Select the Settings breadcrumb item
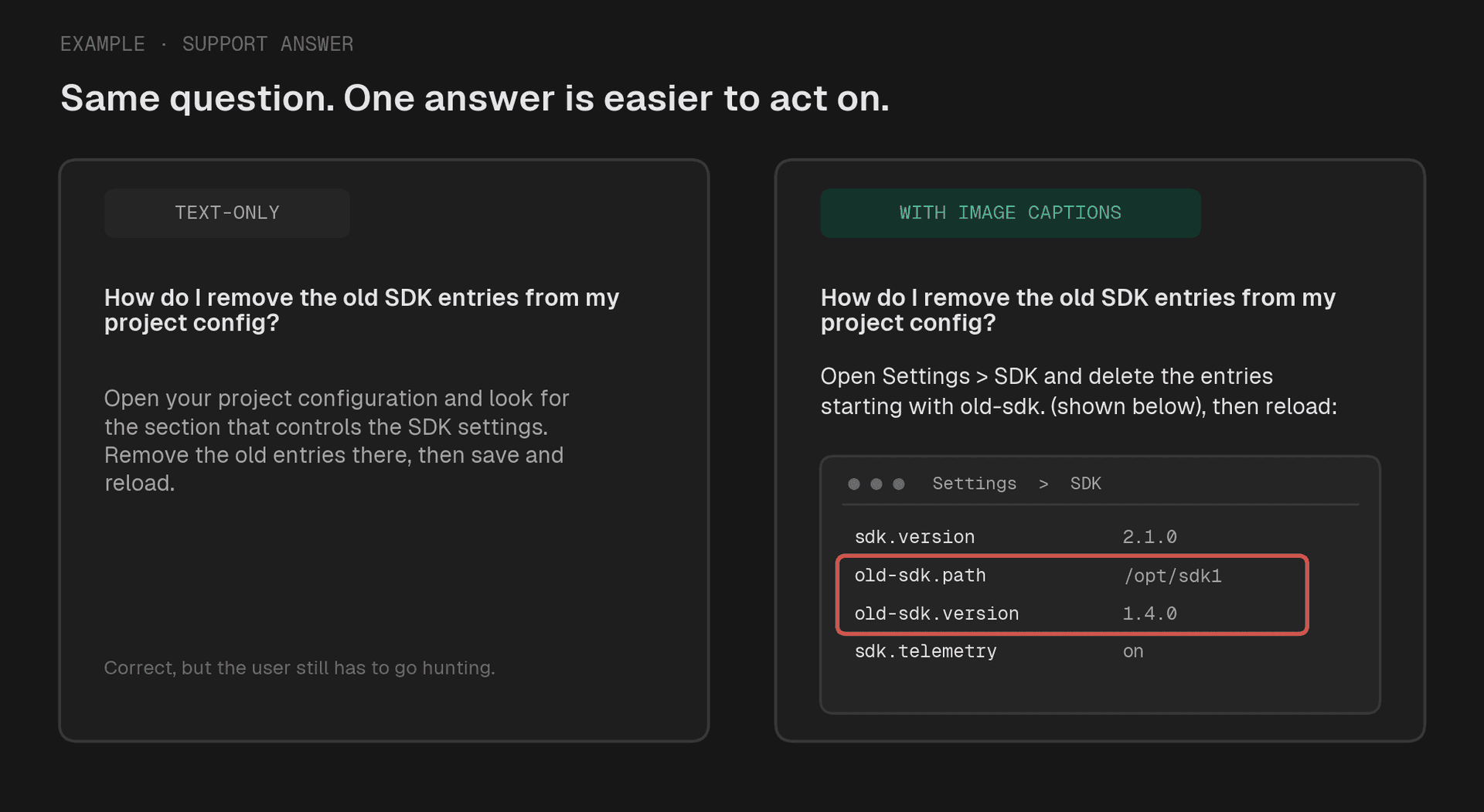1484x812 pixels. pyautogui.click(x=974, y=484)
